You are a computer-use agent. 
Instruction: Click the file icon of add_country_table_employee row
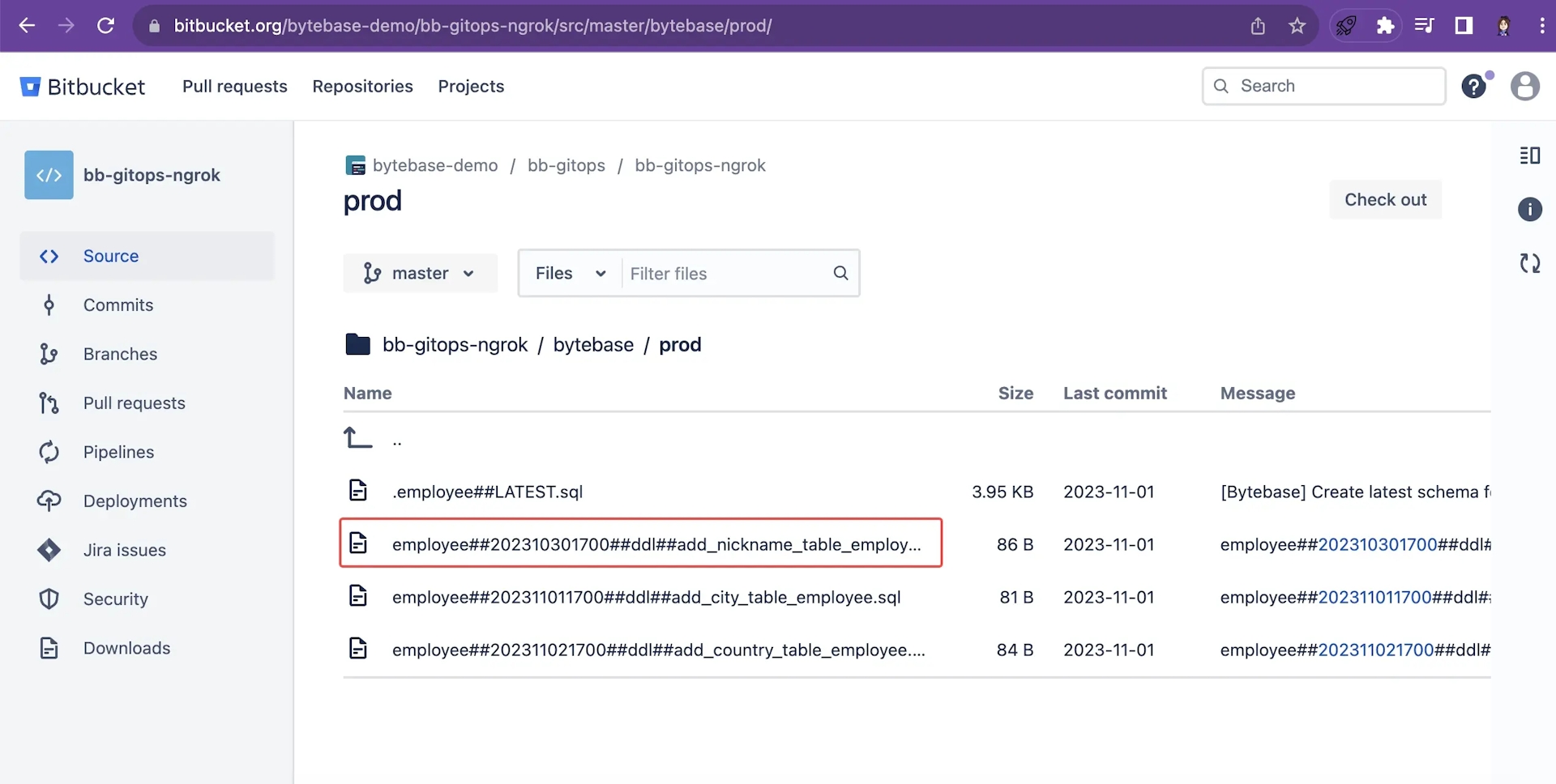pyautogui.click(x=358, y=649)
